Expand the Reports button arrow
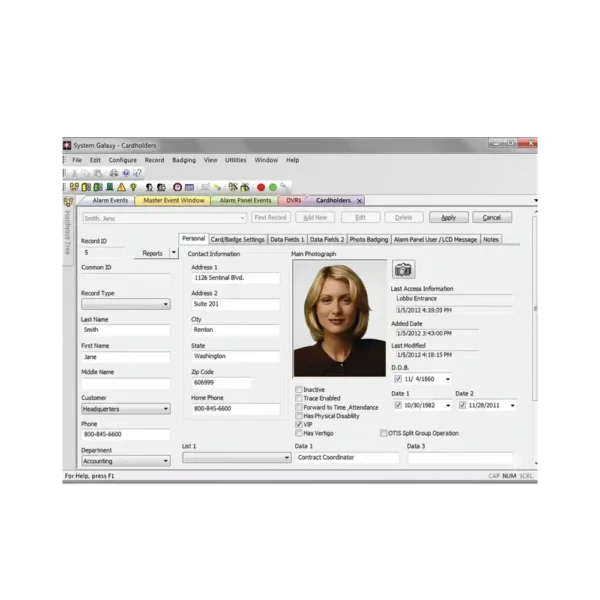 point(174,253)
